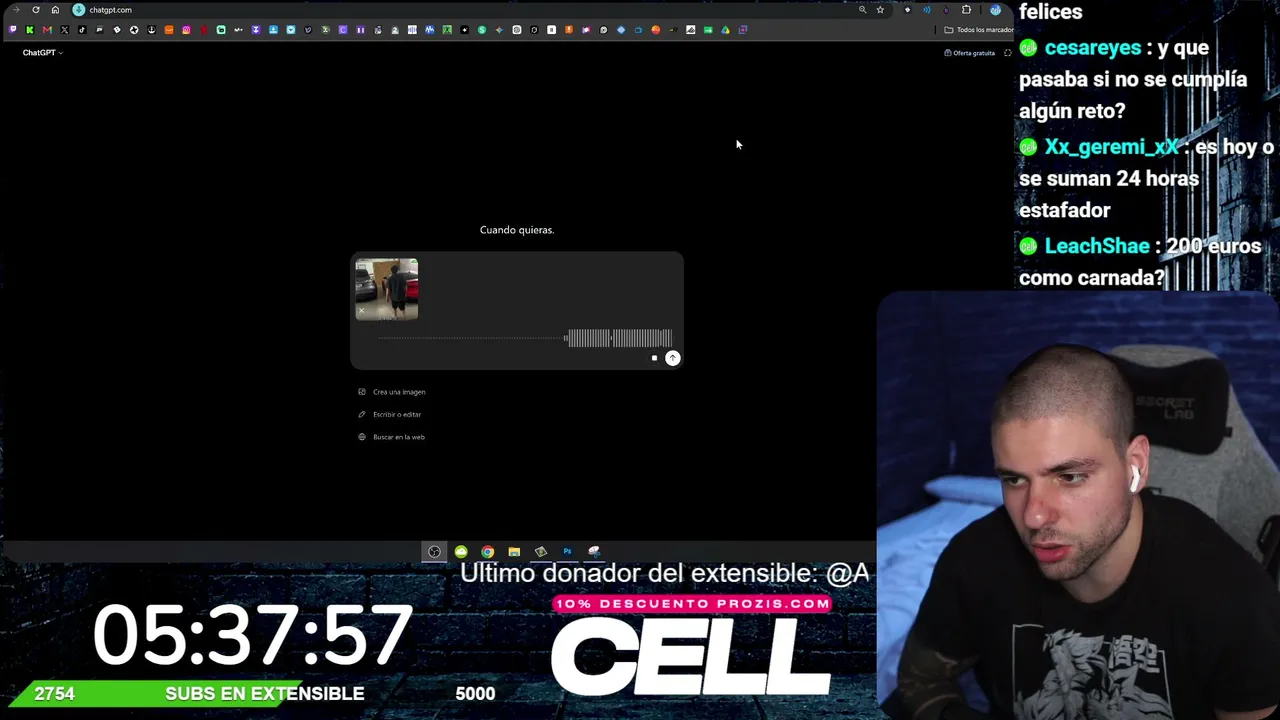The image size is (1280, 720).
Task: Open the browser profile avatar
Action: click(x=995, y=10)
